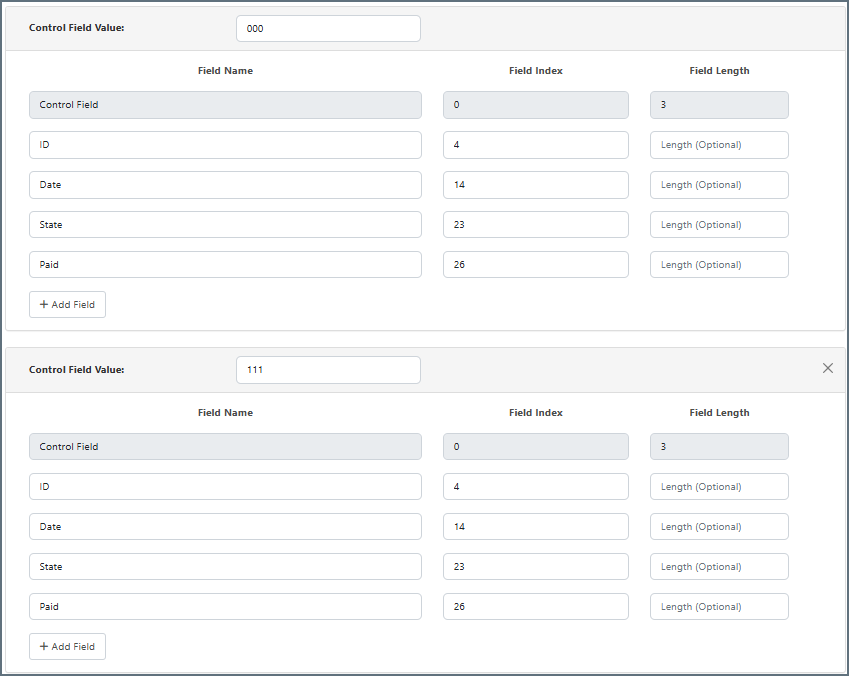Select Paid field name in the 000 section
Image resolution: width=849 pixels, height=676 pixels.
[225, 265]
